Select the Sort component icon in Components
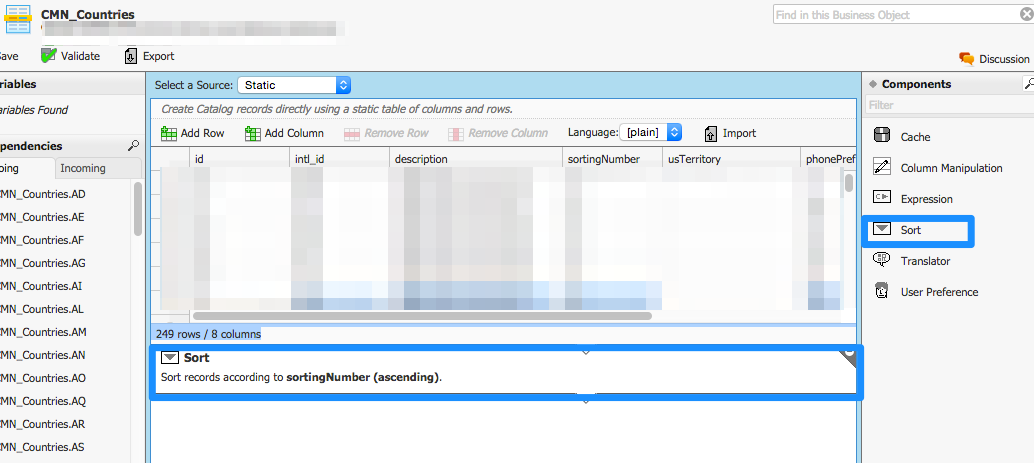This screenshot has height=463, width=1034. tap(882, 229)
